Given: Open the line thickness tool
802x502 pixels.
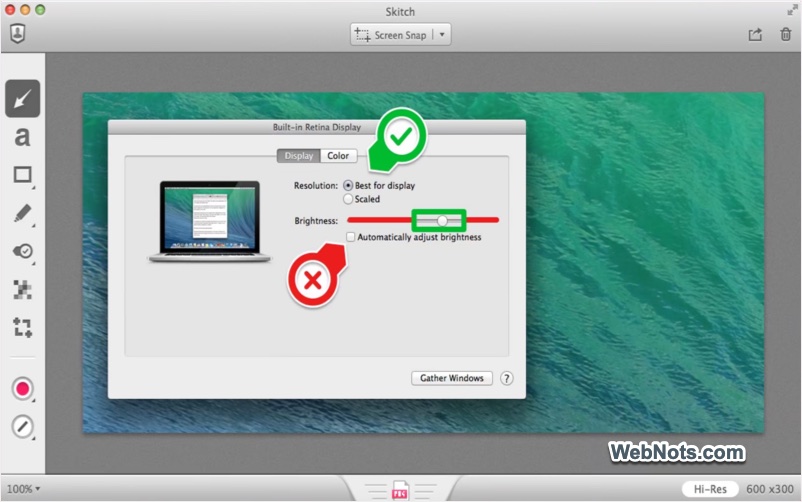Looking at the screenshot, I should 23,426.
